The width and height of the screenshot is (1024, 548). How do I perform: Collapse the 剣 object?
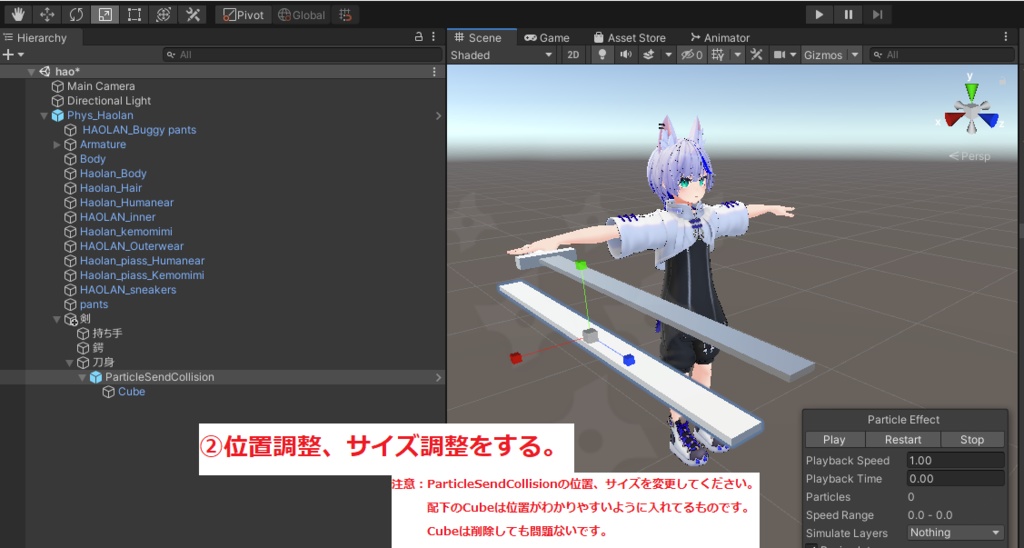coord(57,319)
